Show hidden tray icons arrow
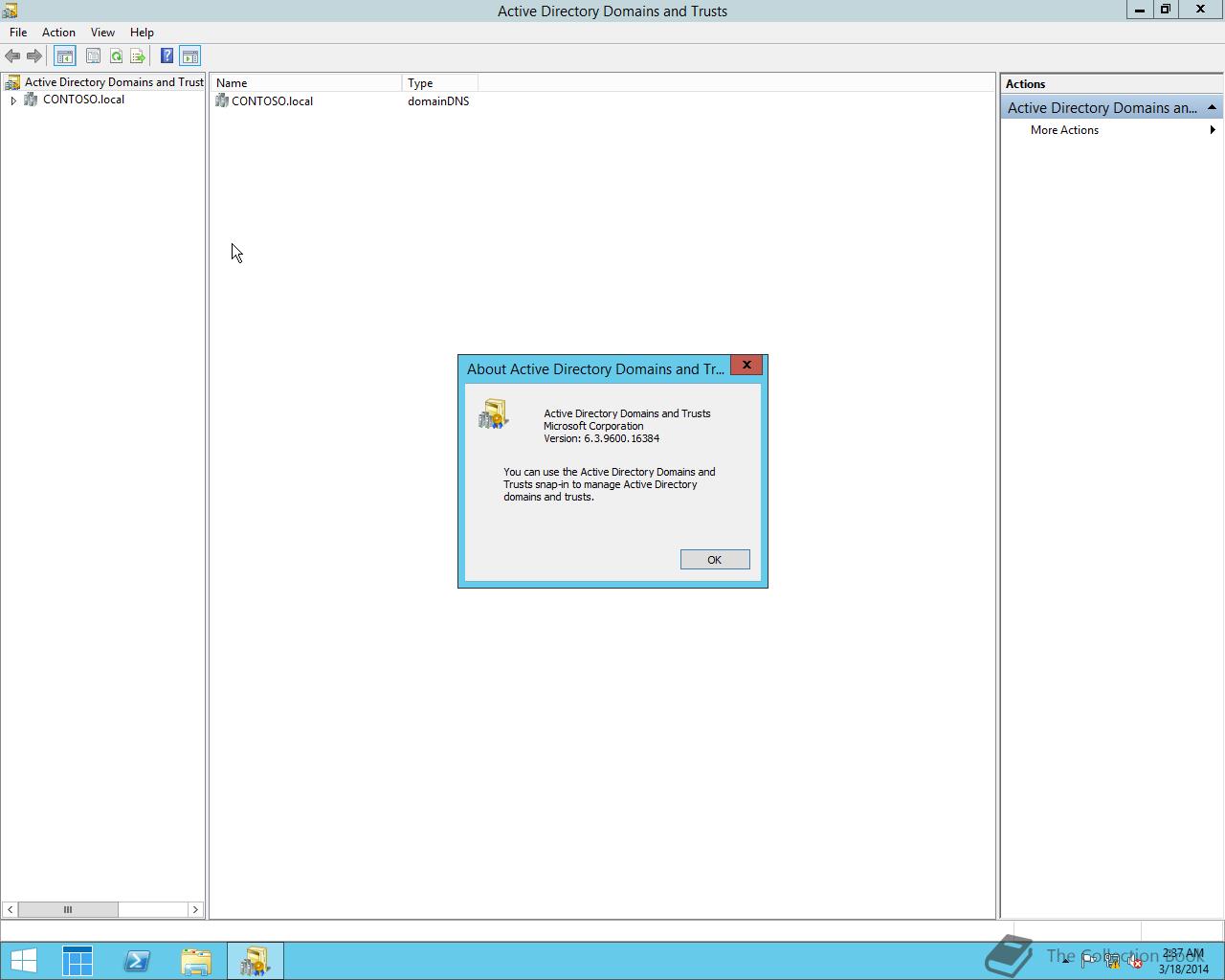This screenshot has width=1225, height=980. 1065,961
